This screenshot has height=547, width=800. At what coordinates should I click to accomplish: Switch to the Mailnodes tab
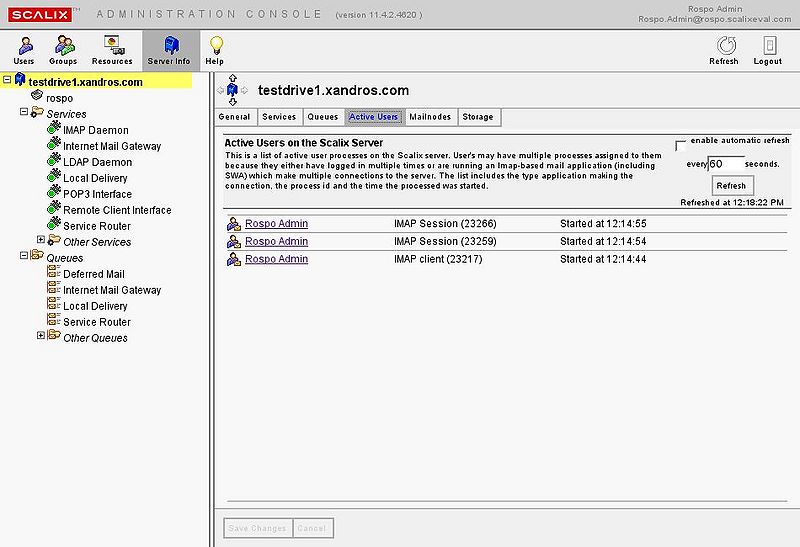click(430, 117)
